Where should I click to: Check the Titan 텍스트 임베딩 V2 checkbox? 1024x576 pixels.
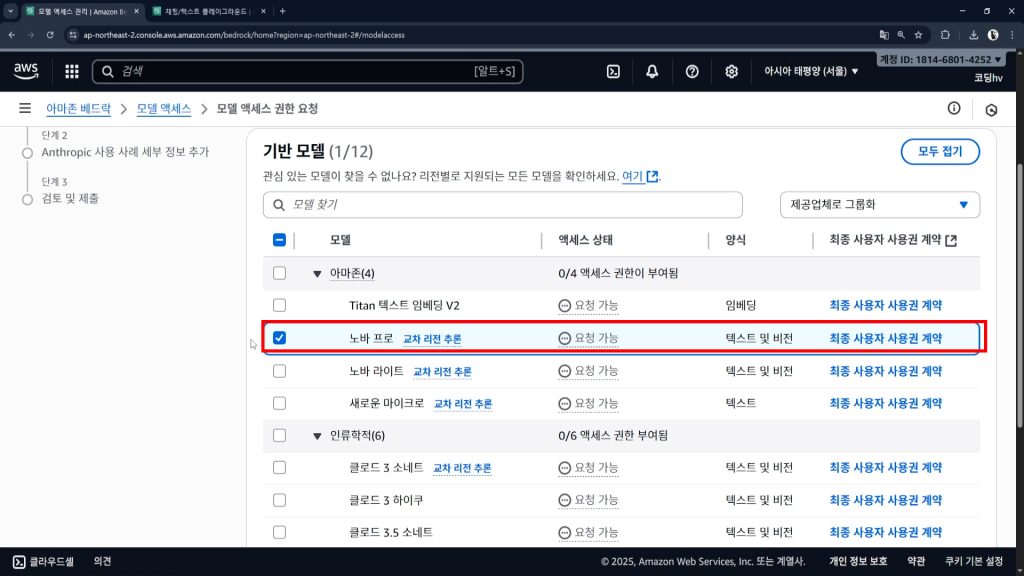pos(279,305)
